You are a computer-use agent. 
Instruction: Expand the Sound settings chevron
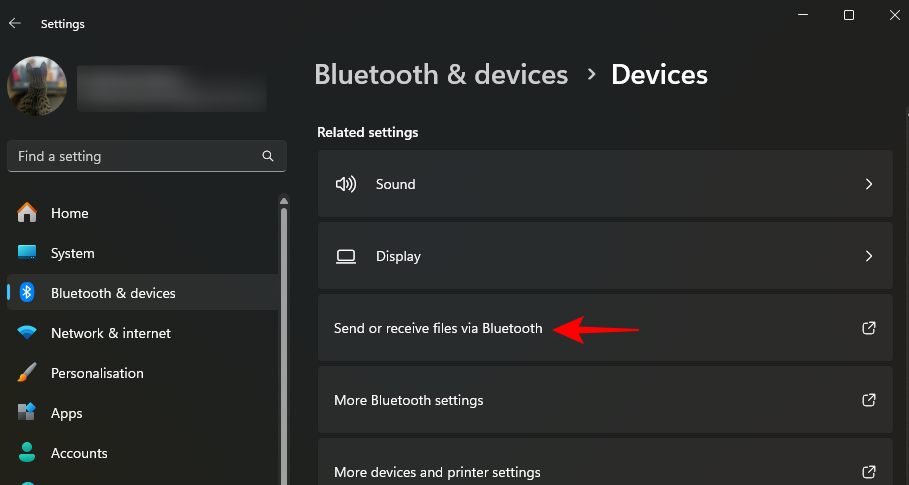(868, 184)
